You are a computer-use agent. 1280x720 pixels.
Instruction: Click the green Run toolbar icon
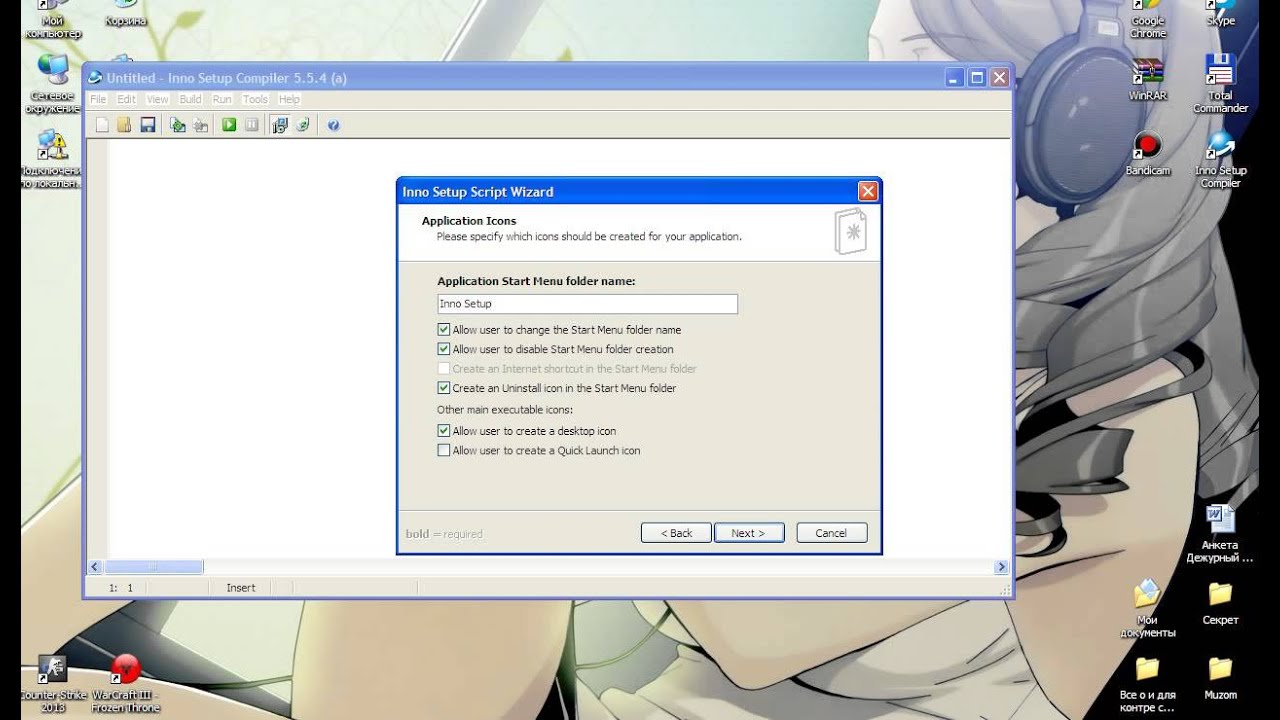pyautogui.click(x=229, y=125)
